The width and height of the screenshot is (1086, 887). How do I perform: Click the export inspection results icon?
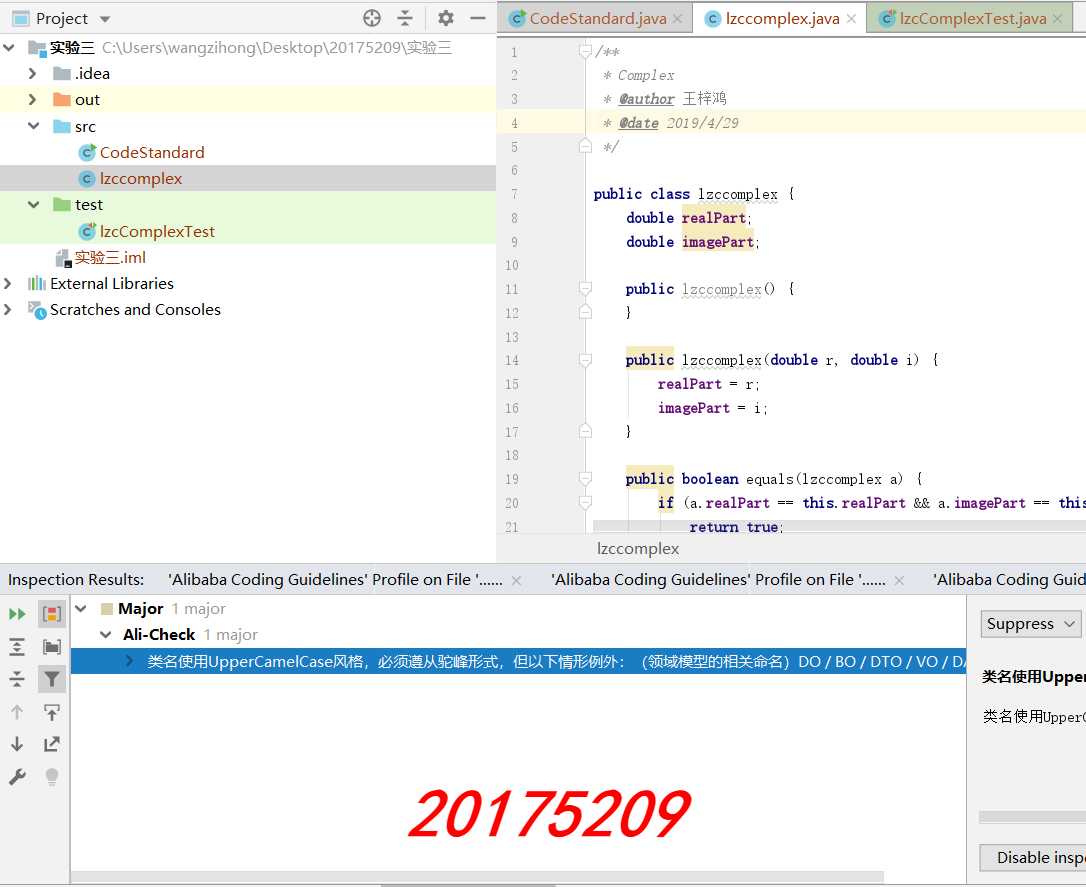(x=52, y=744)
